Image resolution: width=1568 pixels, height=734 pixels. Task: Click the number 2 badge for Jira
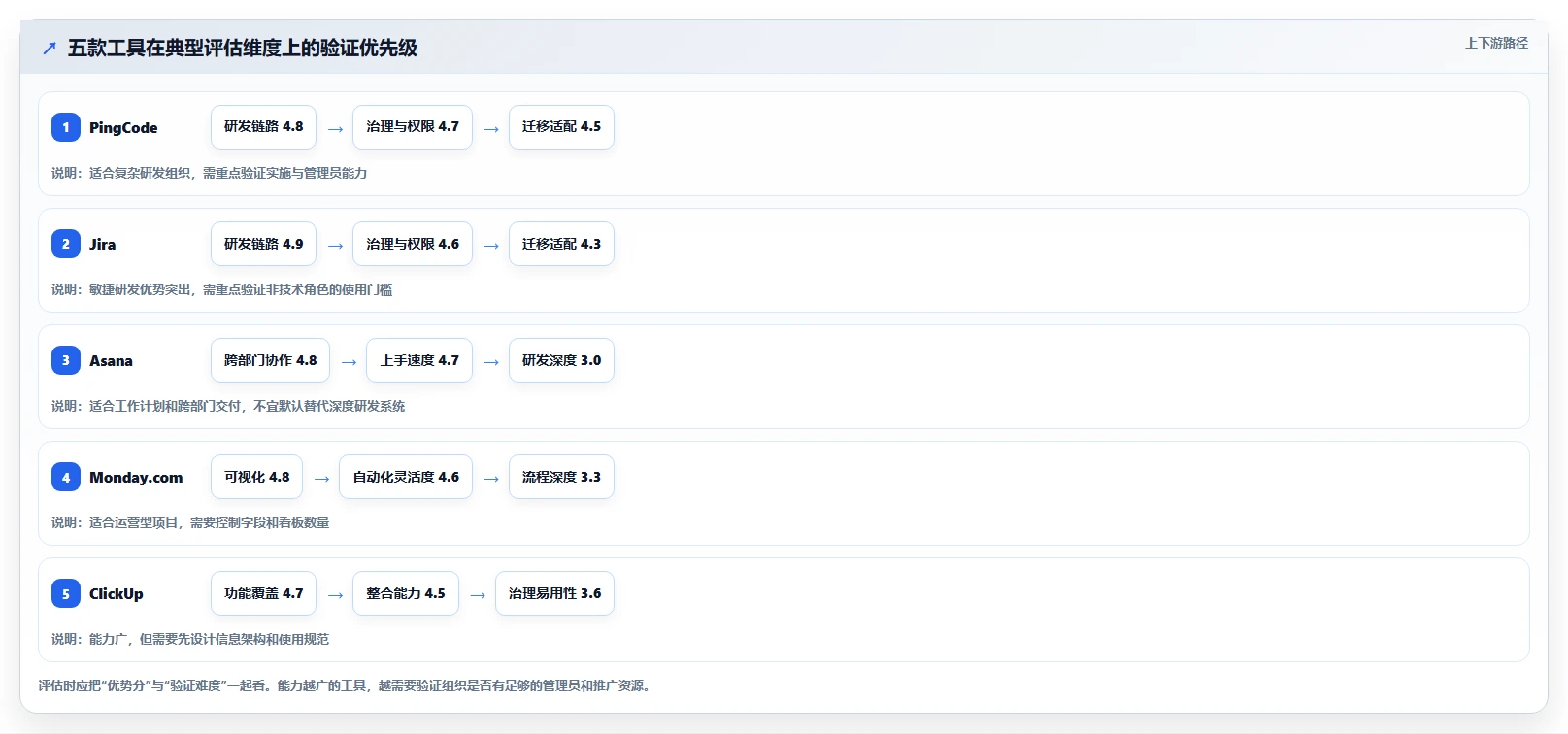66,244
